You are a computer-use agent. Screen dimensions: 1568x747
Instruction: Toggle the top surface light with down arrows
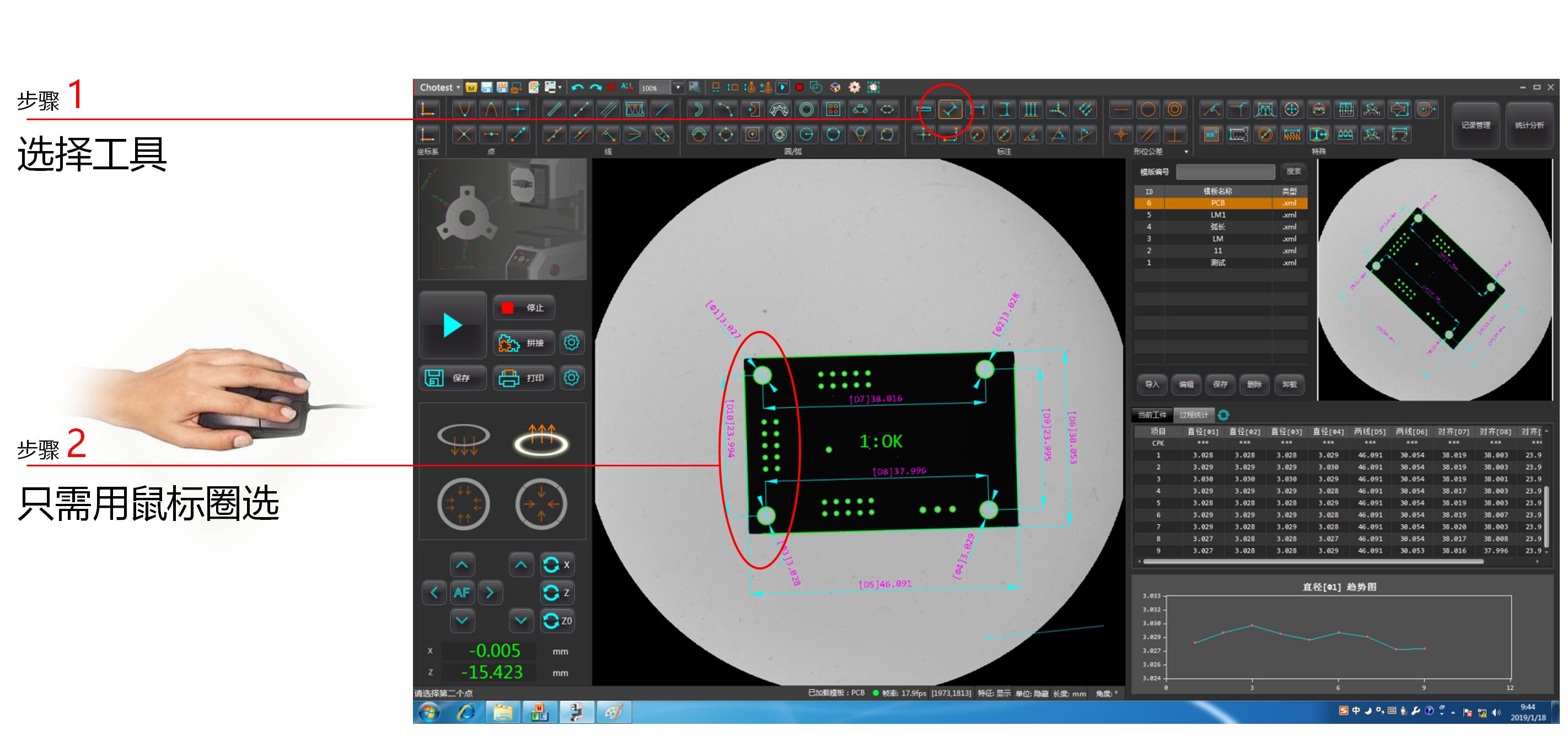tap(464, 440)
